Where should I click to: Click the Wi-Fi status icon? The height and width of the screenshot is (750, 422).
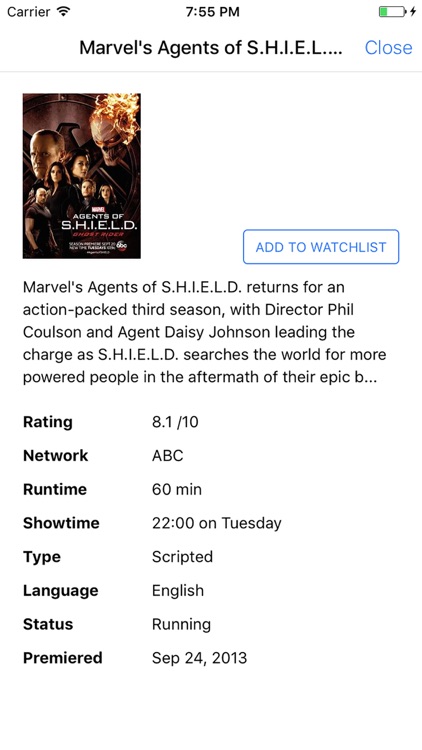[63, 11]
